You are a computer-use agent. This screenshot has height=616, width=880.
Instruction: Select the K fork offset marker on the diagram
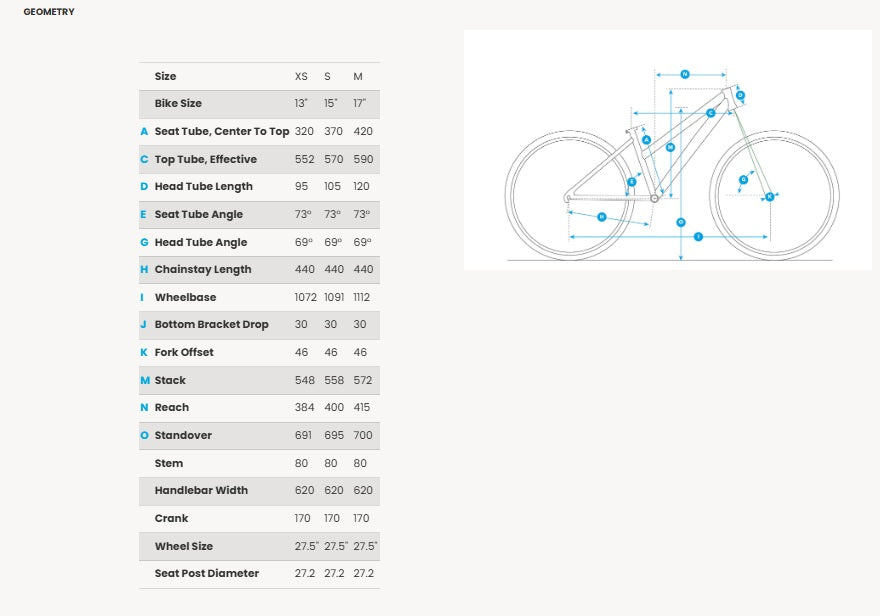[x=769, y=197]
